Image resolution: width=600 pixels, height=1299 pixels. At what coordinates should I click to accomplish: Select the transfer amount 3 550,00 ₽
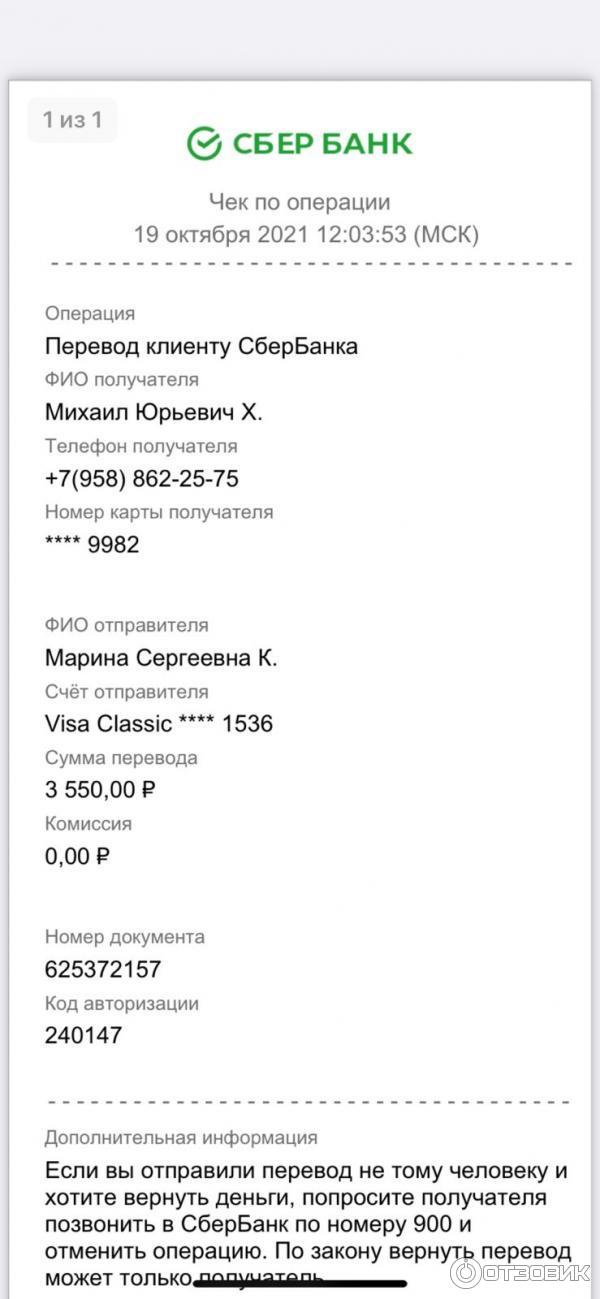tap(100, 790)
